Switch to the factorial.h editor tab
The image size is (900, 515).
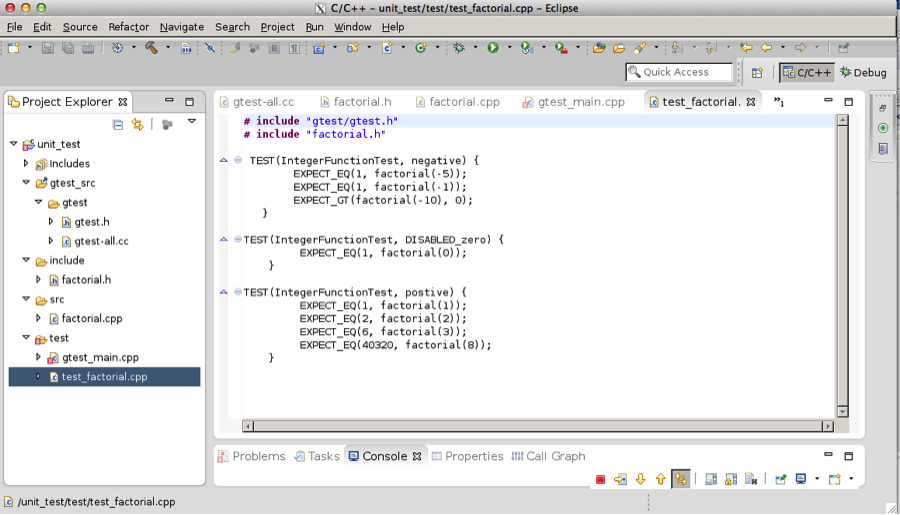click(356, 102)
